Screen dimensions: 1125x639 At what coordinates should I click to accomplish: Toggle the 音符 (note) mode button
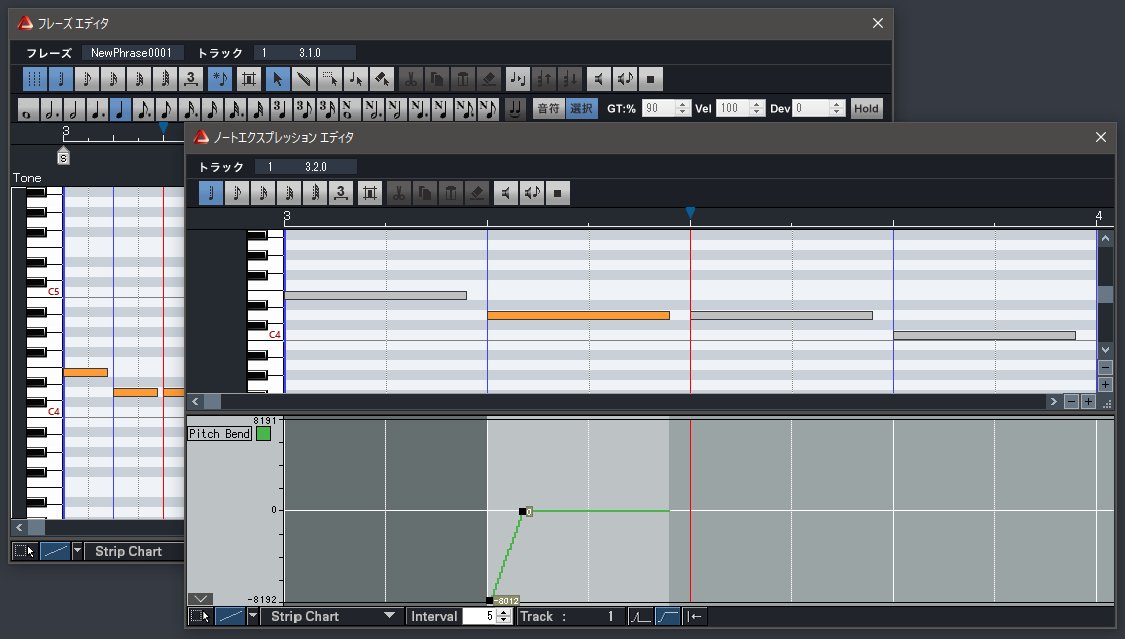(548, 108)
